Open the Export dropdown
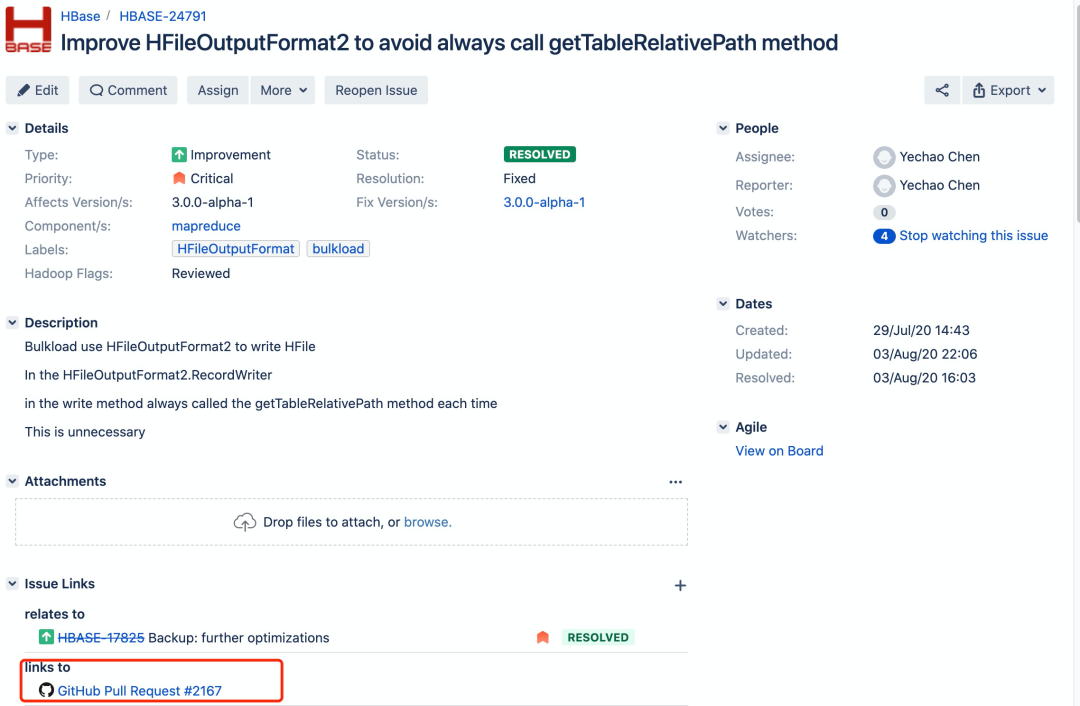Image resolution: width=1080 pixels, height=706 pixels. (x=1009, y=90)
